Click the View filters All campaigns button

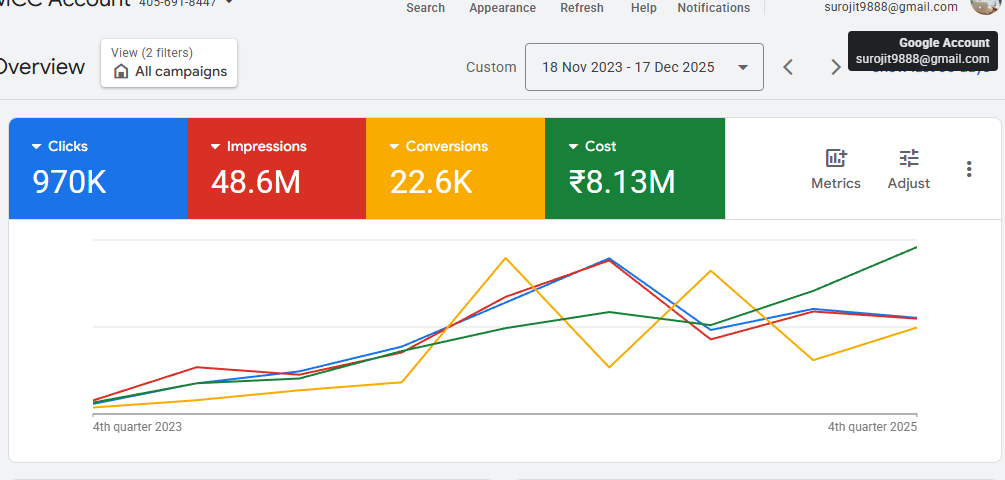pos(169,63)
